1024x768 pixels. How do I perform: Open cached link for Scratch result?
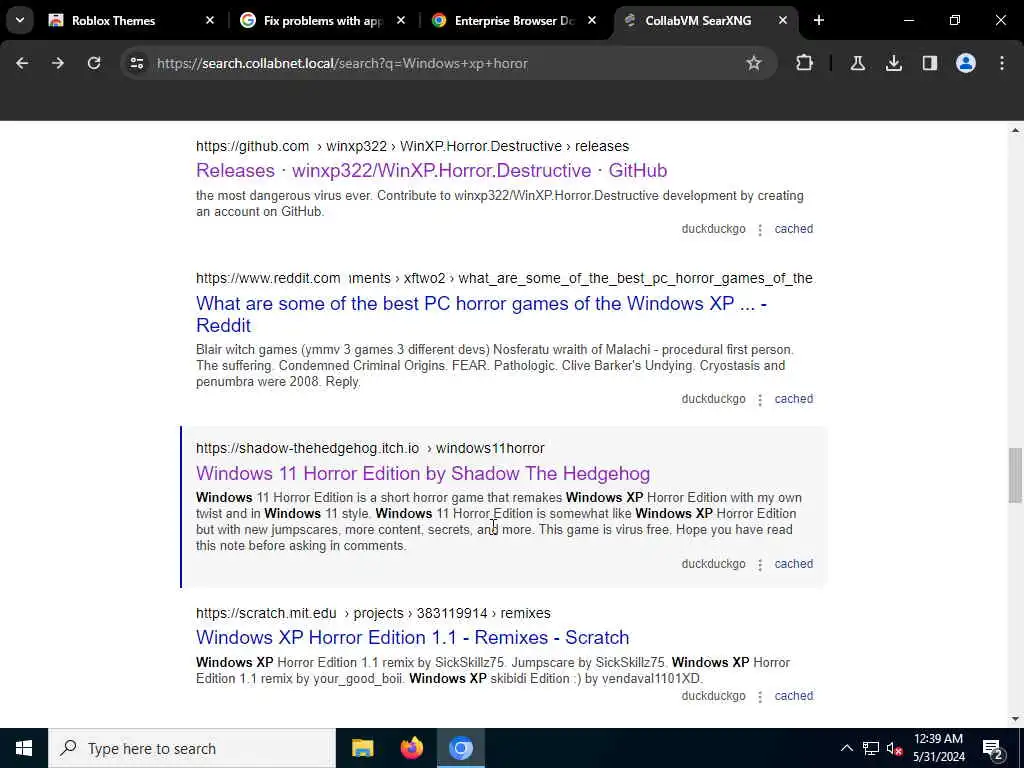click(793, 696)
